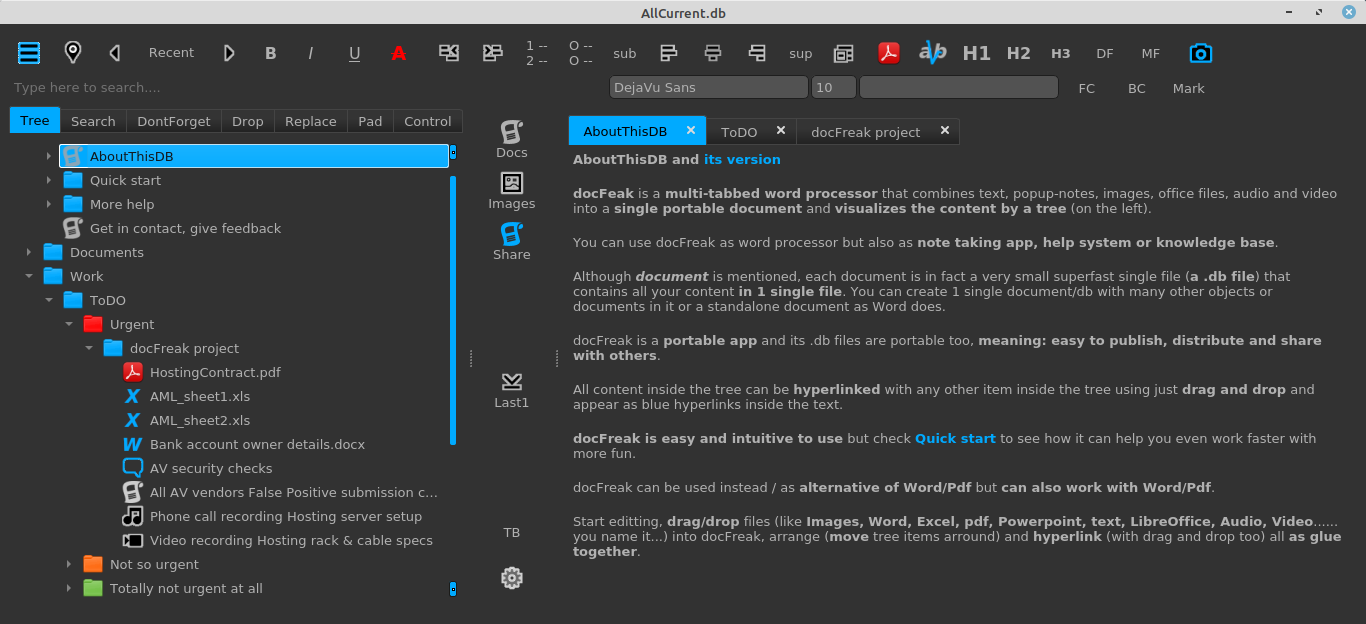The width and height of the screenshot is (1366, 624).
Task: Collapse the Urgent folder
Action: [x=68, y=324]
